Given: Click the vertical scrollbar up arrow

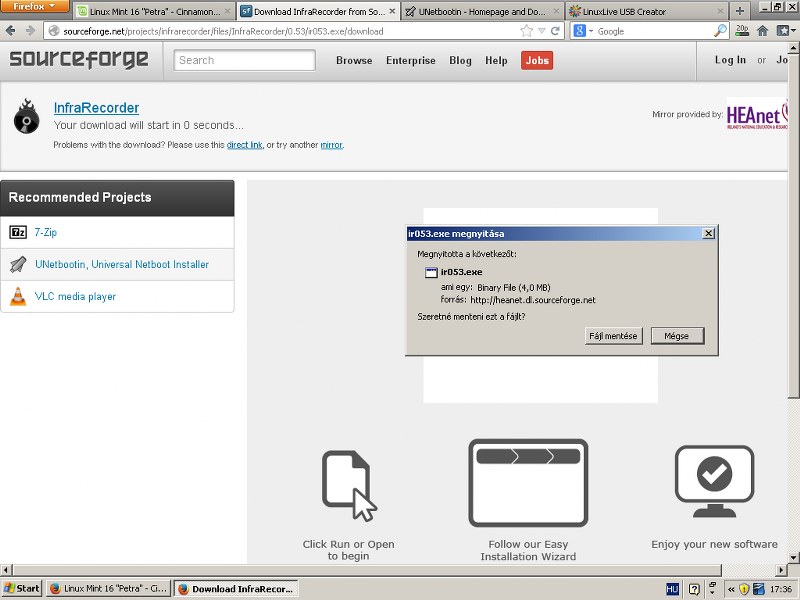Looking at the screenshot, I should pos(793,48).
